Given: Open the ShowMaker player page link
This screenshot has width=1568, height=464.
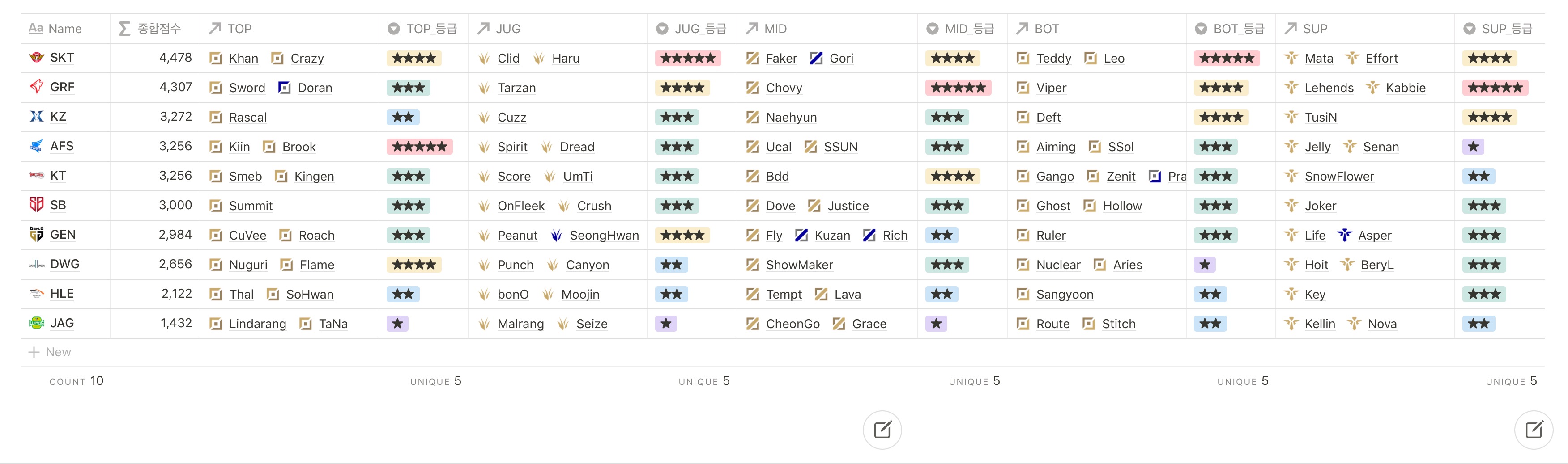Looking at the screenshot, I should tap(799, 265).
